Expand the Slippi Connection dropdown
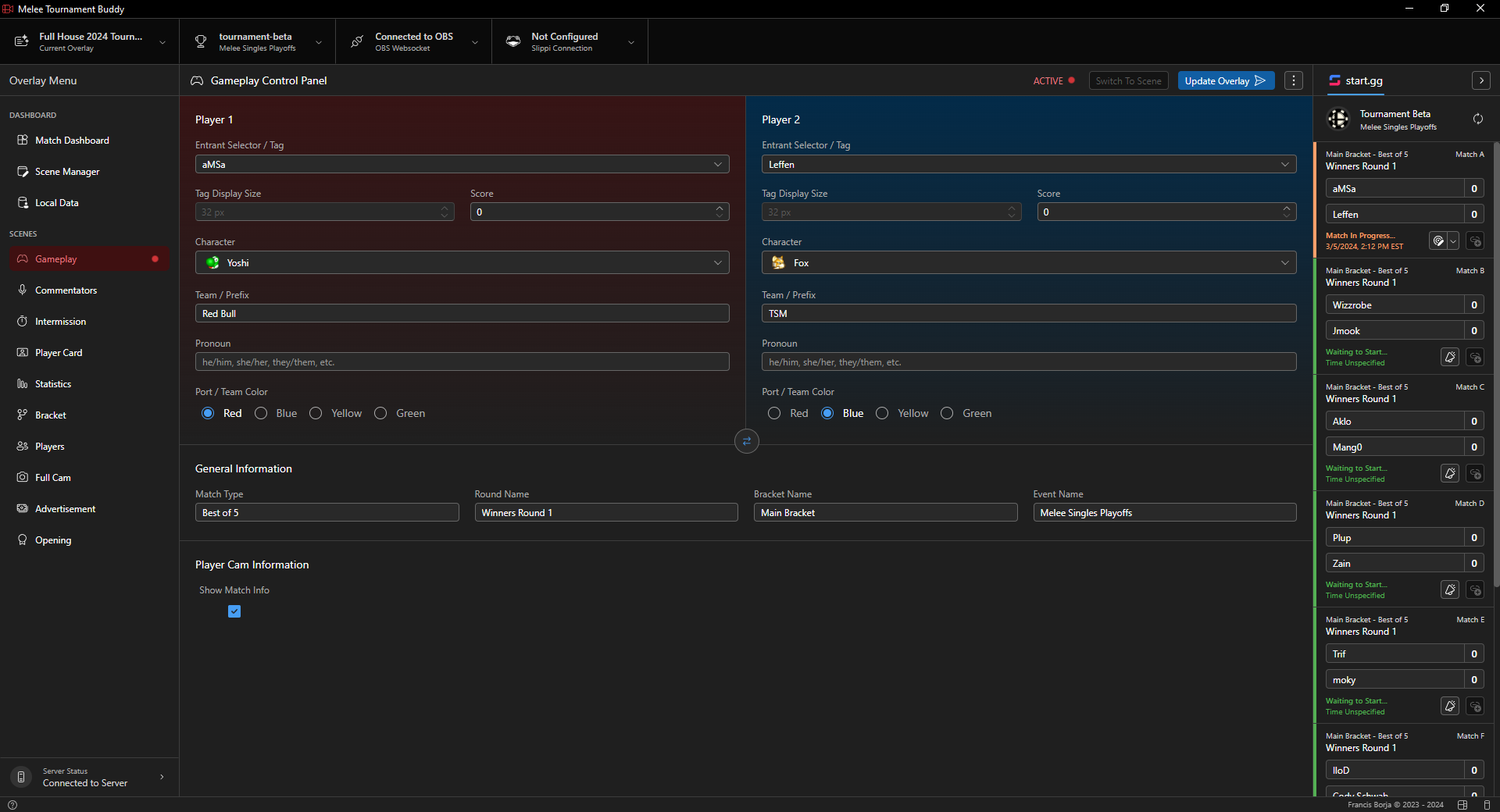This screenshot has height=812, width=1500. (631, 42)
